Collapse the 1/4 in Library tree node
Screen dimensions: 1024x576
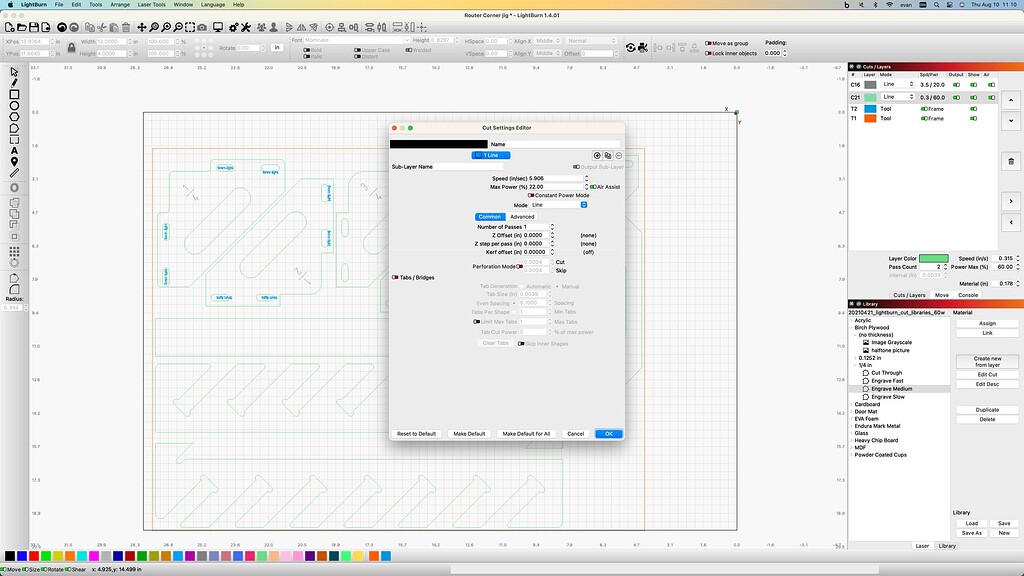pyautogui.click(x=856, y=365)
